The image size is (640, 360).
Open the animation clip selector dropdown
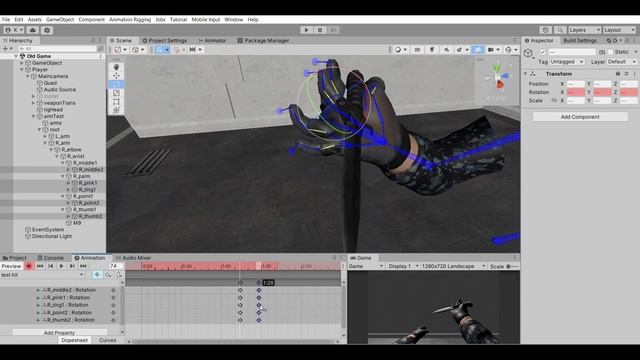[42, 275]
